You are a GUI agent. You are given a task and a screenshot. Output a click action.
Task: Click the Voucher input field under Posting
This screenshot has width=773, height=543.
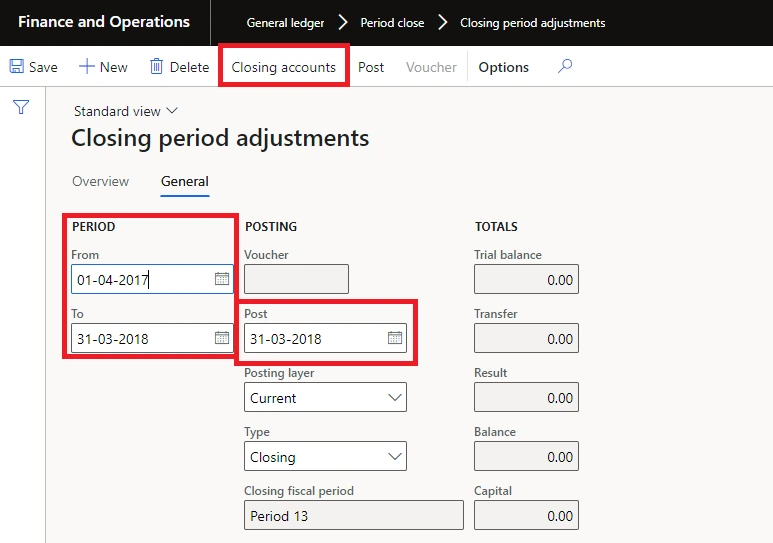(x=296, y=279)
